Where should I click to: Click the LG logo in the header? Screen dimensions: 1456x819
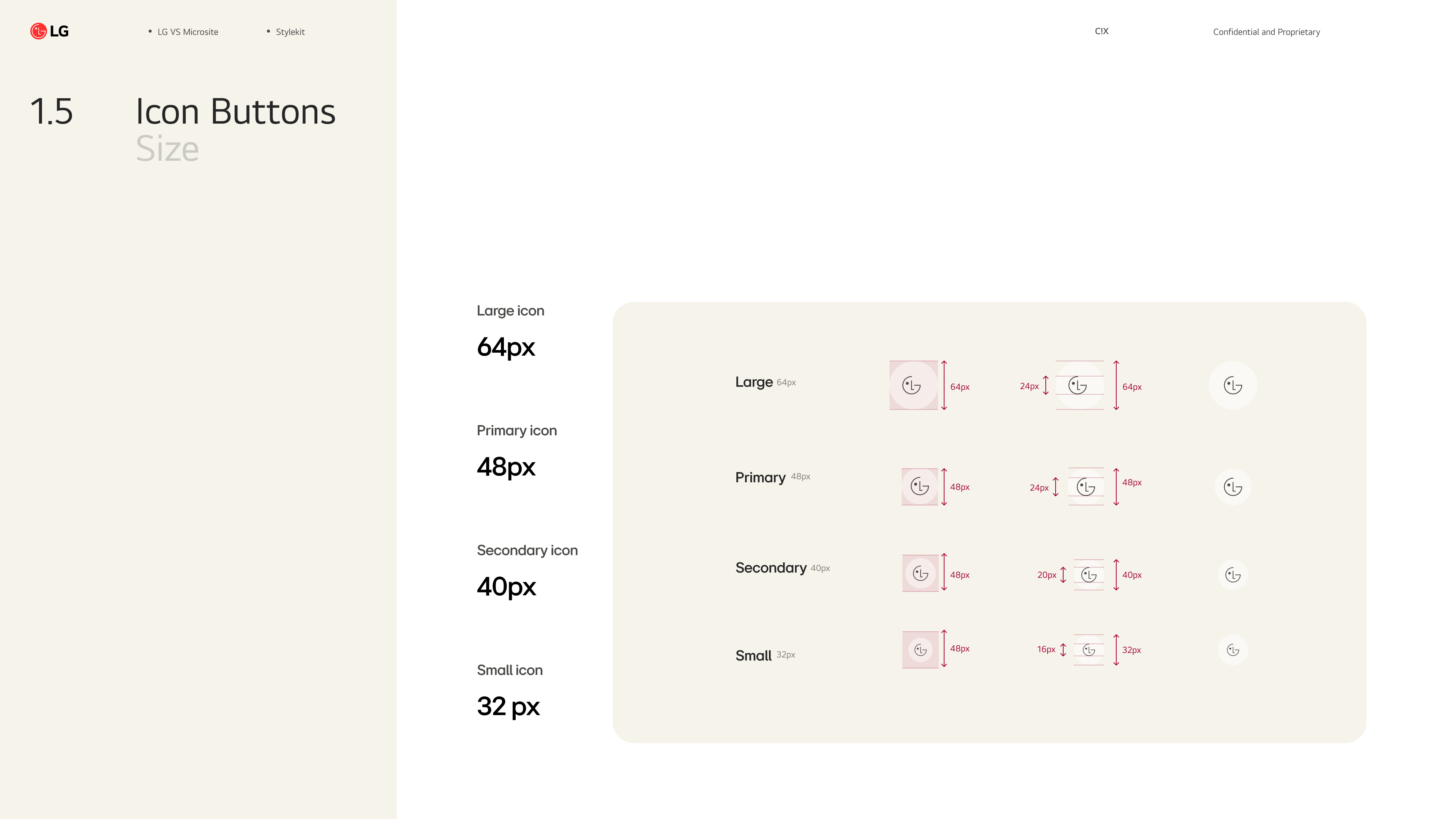coord(49,31)
